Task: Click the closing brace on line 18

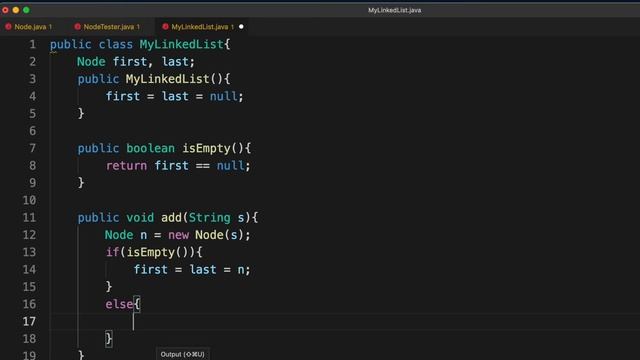Action: pyautogui.click(x=109, y=339)
